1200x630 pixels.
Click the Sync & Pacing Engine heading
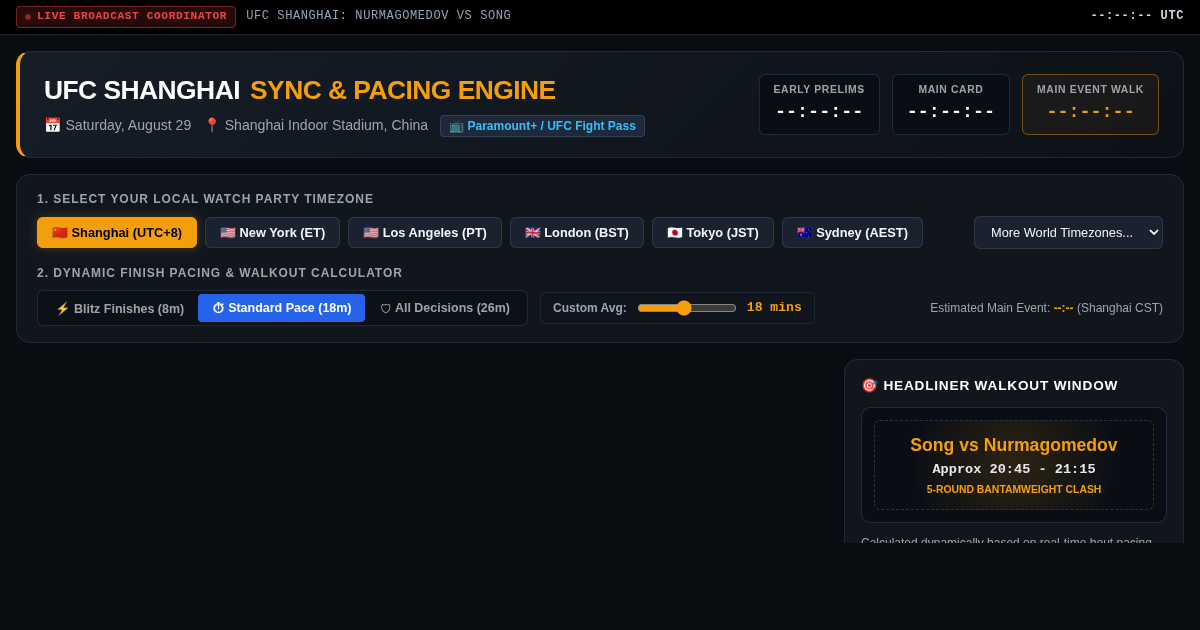tap(403, 90)
